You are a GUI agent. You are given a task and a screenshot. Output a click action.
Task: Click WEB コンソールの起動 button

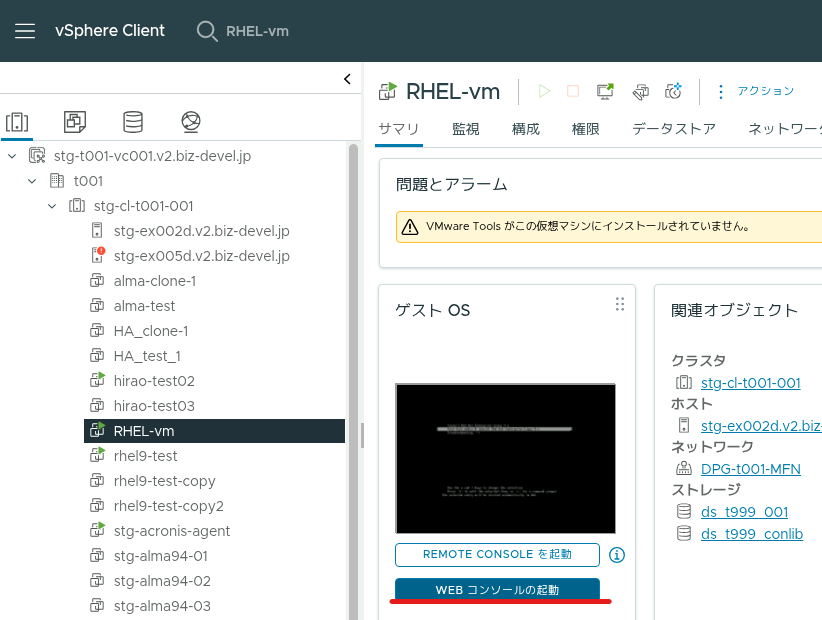[x=497, y=589]
